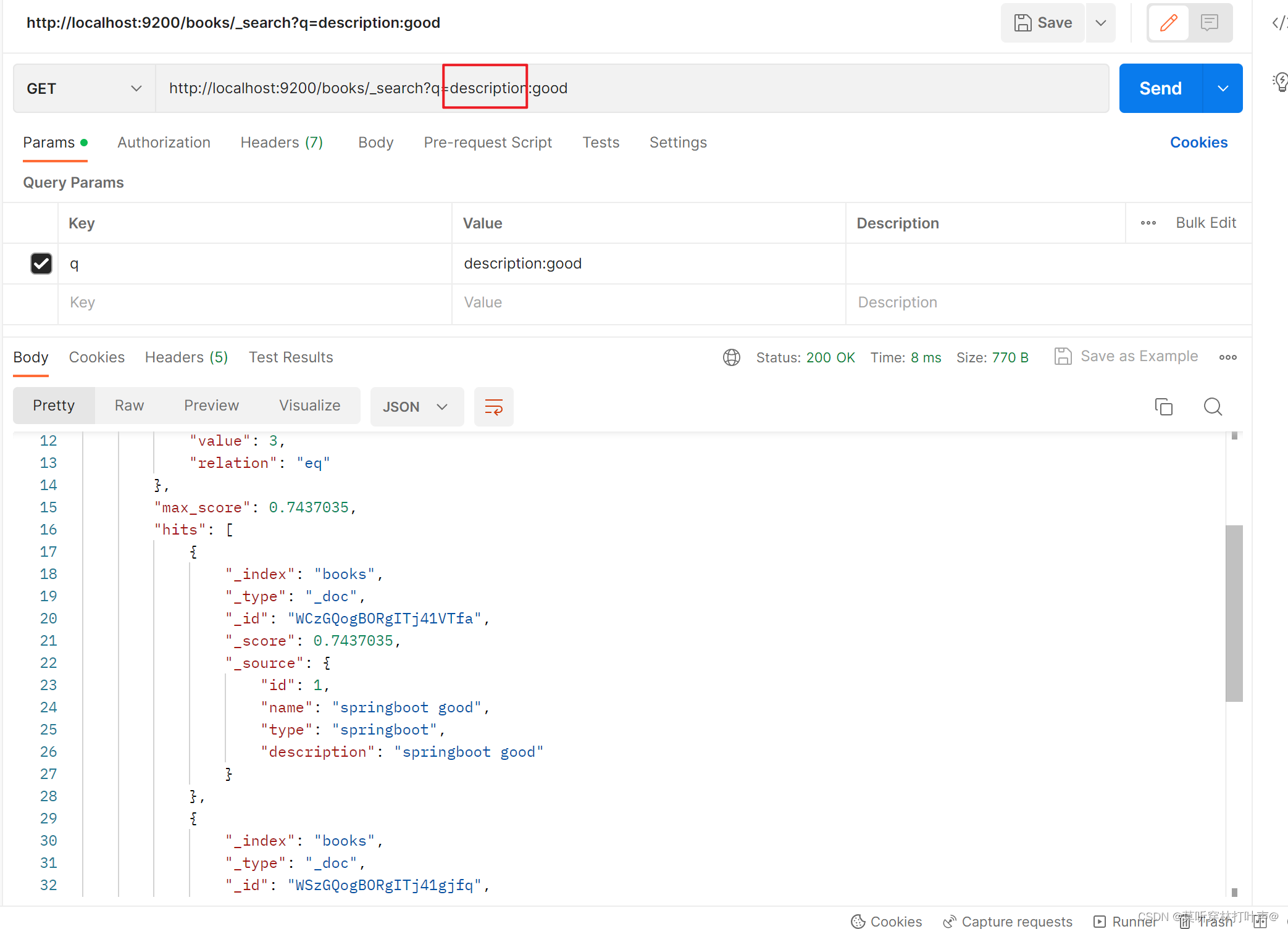The image size is (1288, 929).
Task: Click the empty Key input field
Action: (x=254, y=302)
